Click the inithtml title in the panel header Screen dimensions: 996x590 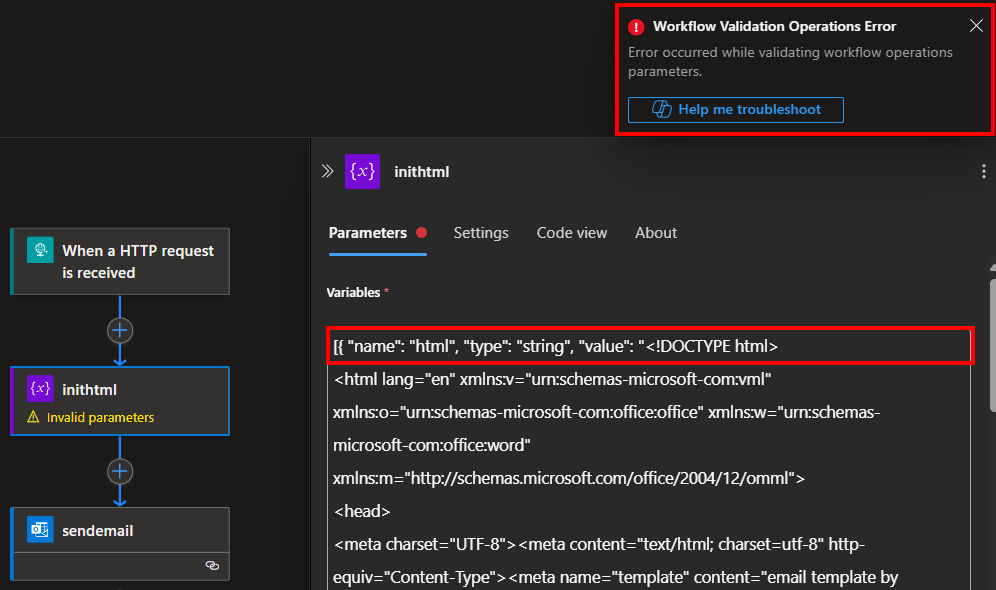[422, 171]
